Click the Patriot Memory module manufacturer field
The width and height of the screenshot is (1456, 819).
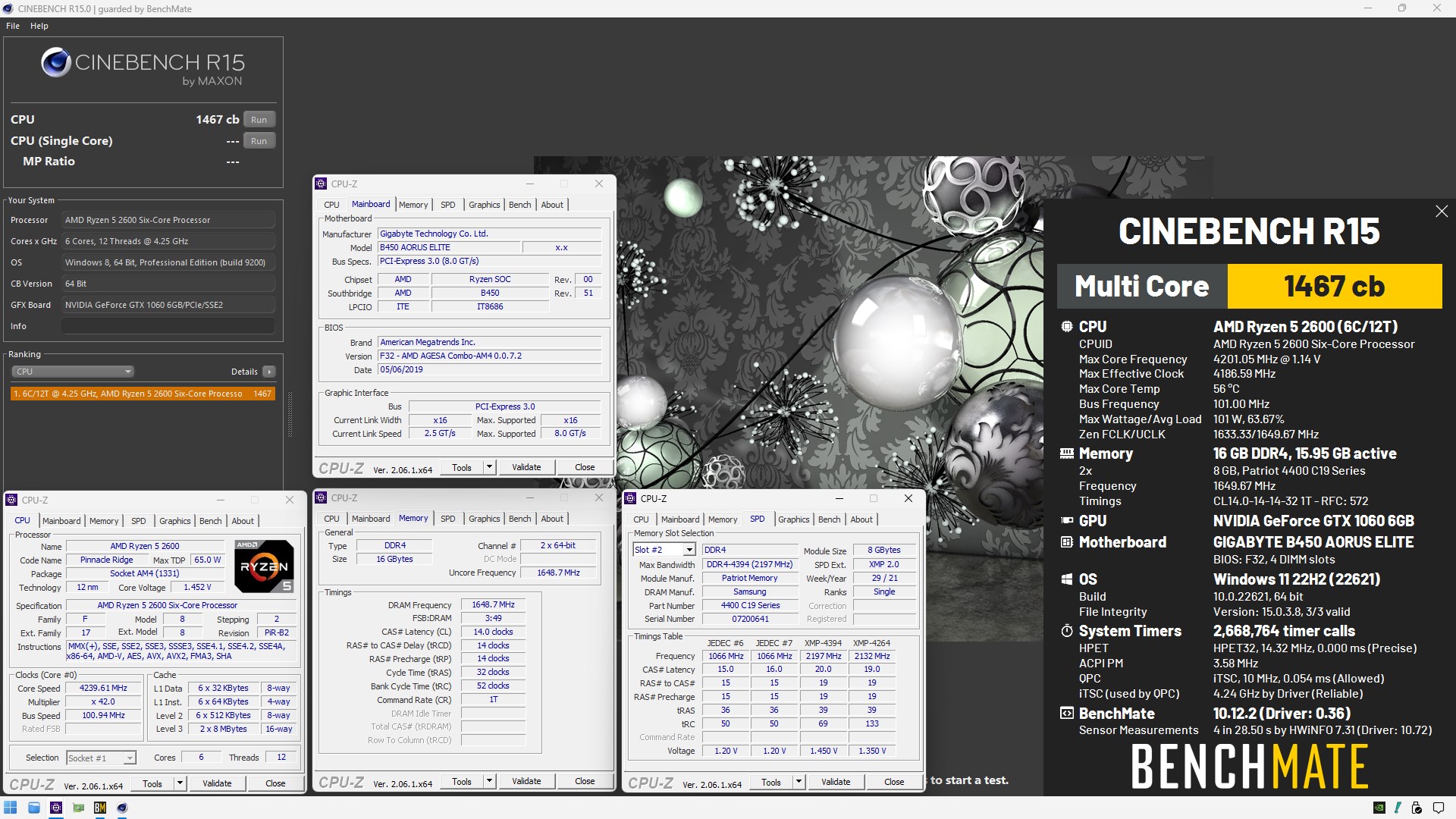click(x=749, y=578)
